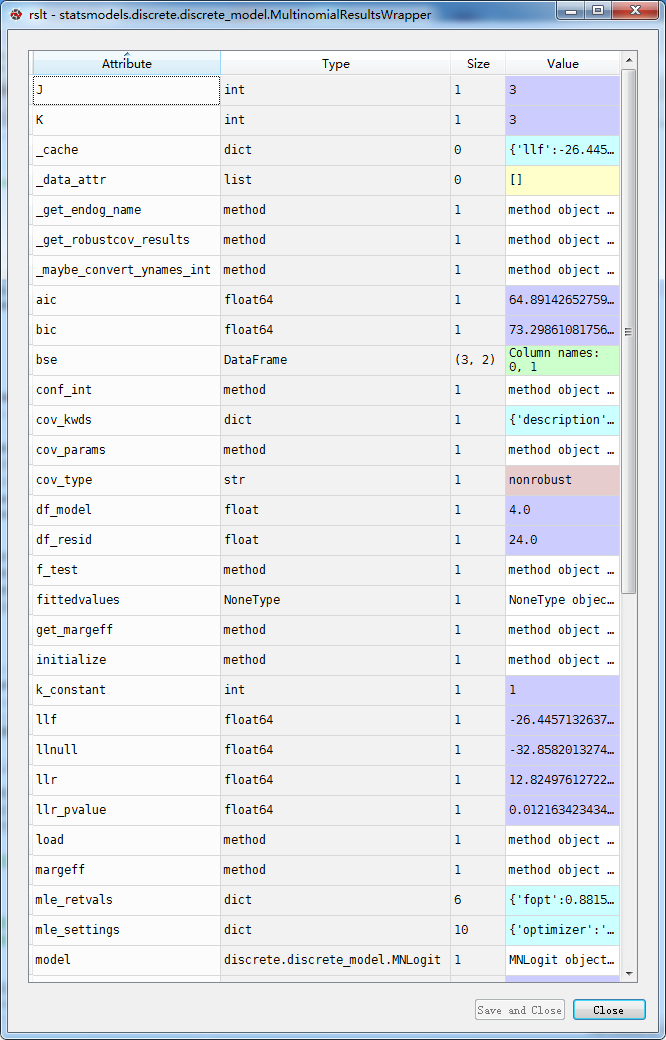Screen dimensions: 666x1040
Task: Select the llr_pvalue value cell
Action: click(562, 810)
